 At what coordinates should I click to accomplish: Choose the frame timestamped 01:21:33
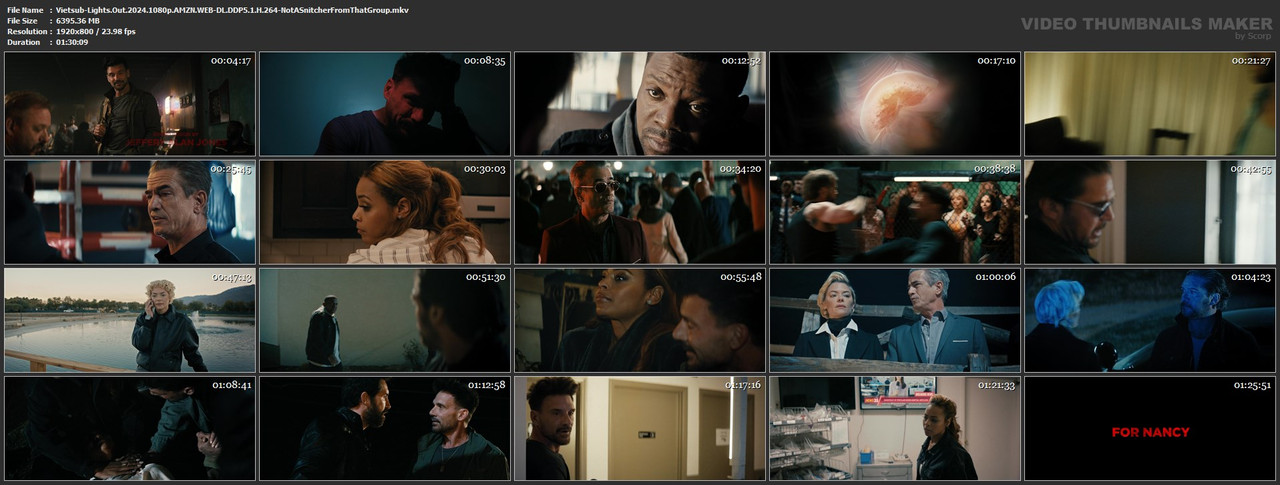pos(895,428)
